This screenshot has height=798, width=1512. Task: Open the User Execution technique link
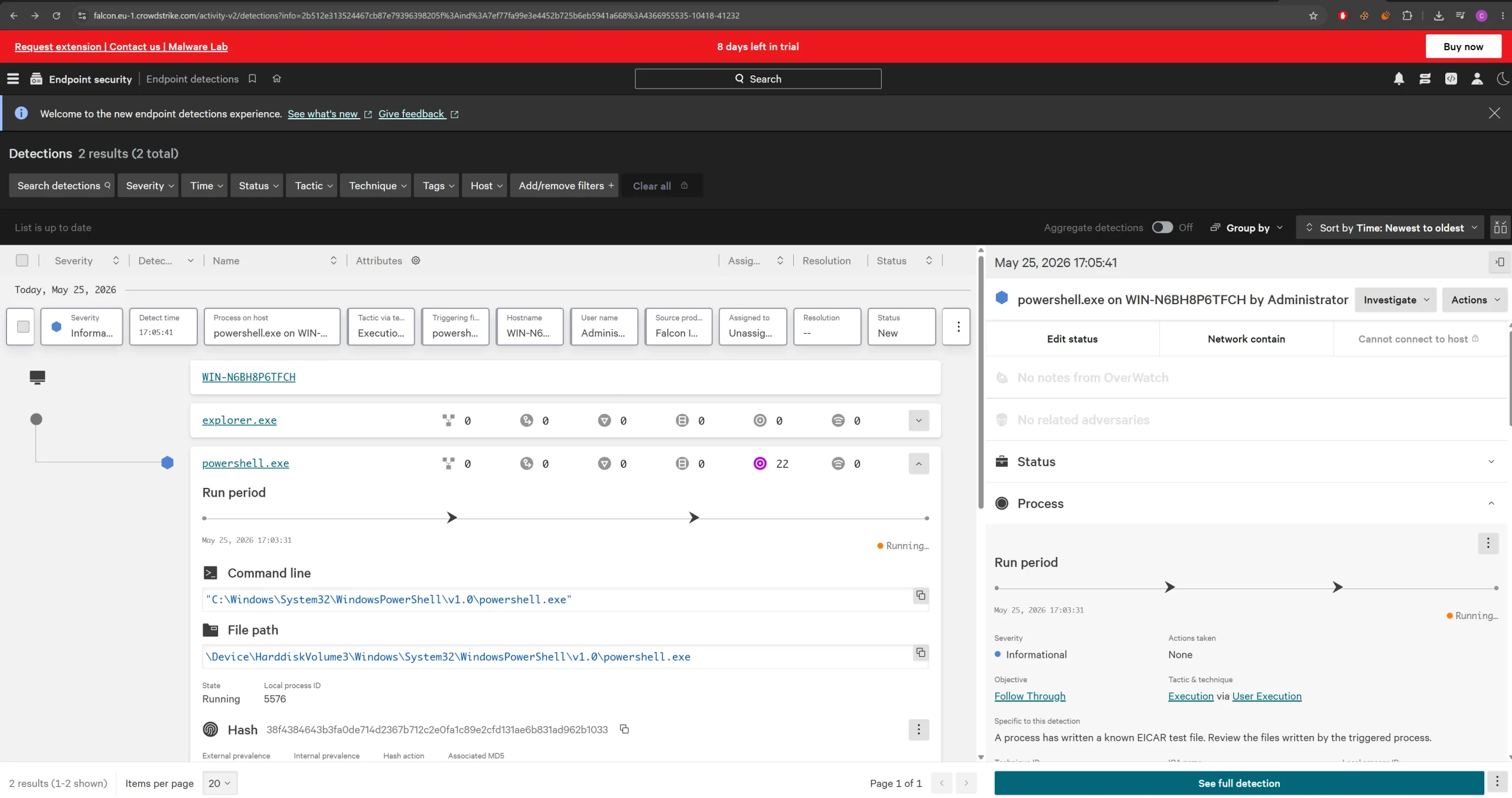click(x=1266, y=696)
